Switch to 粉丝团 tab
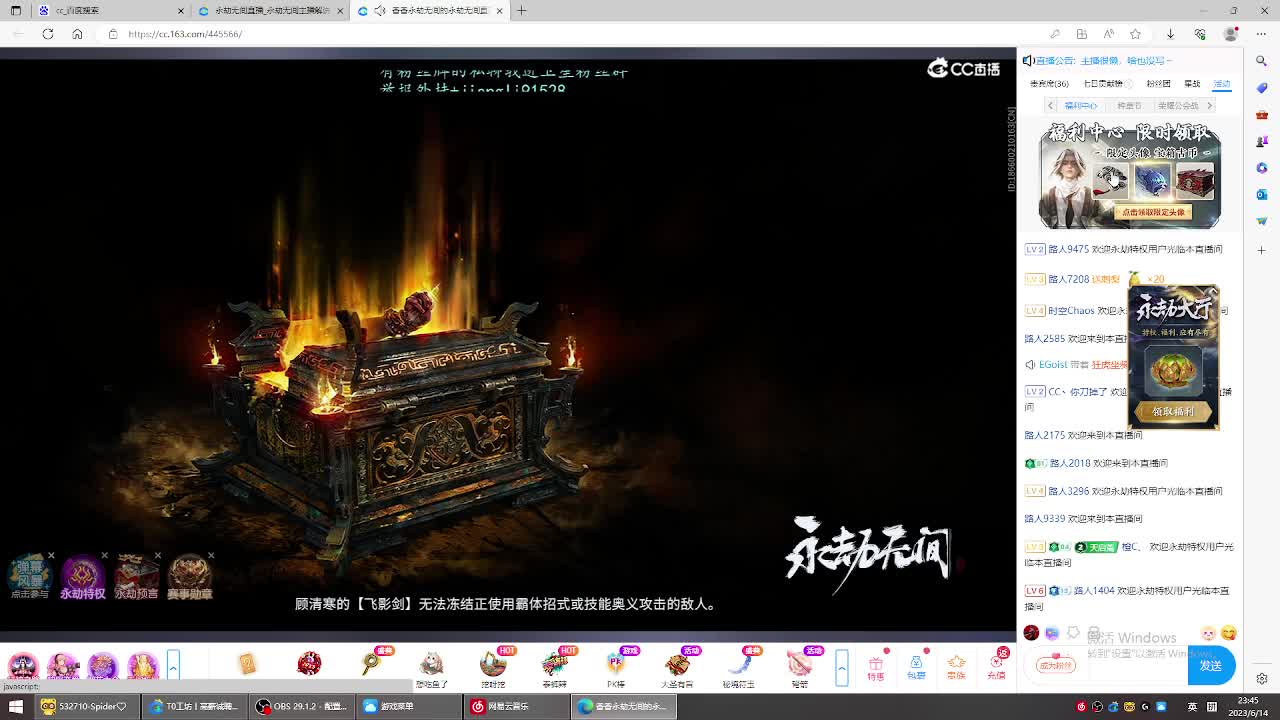Screen dimensions: 1280x720 tap(1158, 84)
